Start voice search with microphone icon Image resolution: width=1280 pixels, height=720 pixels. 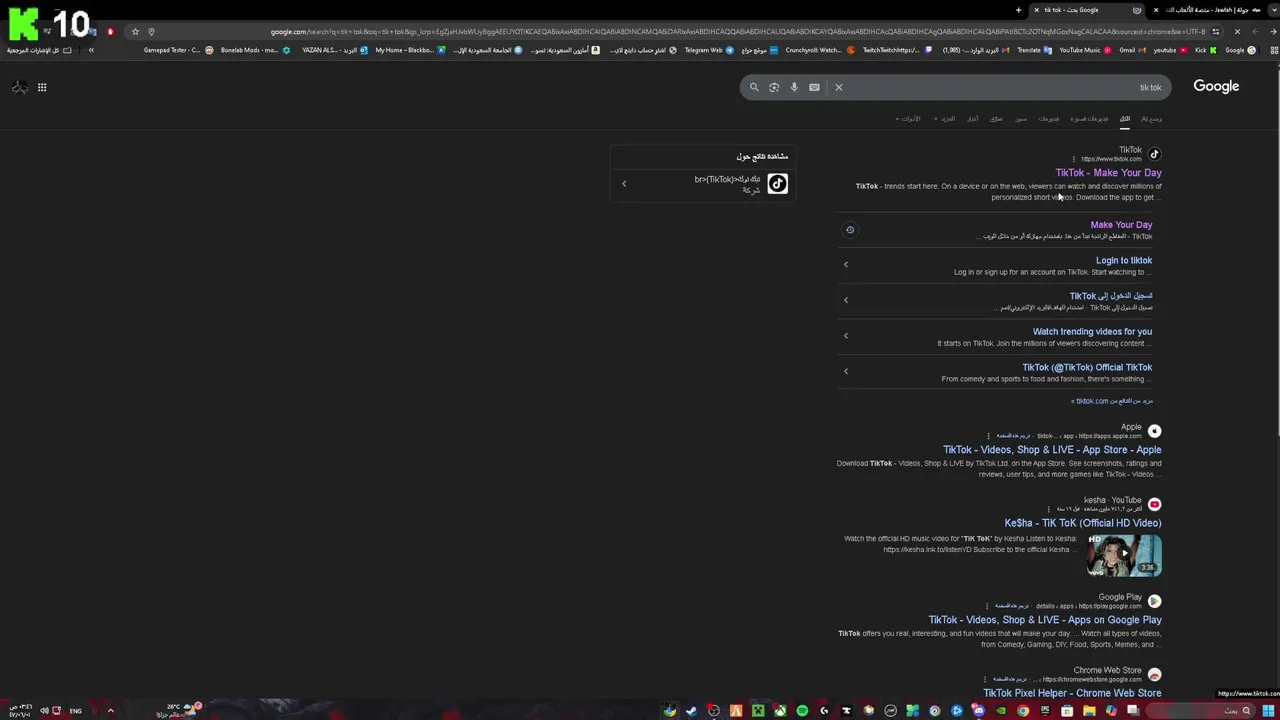click(x=794, y=87)
